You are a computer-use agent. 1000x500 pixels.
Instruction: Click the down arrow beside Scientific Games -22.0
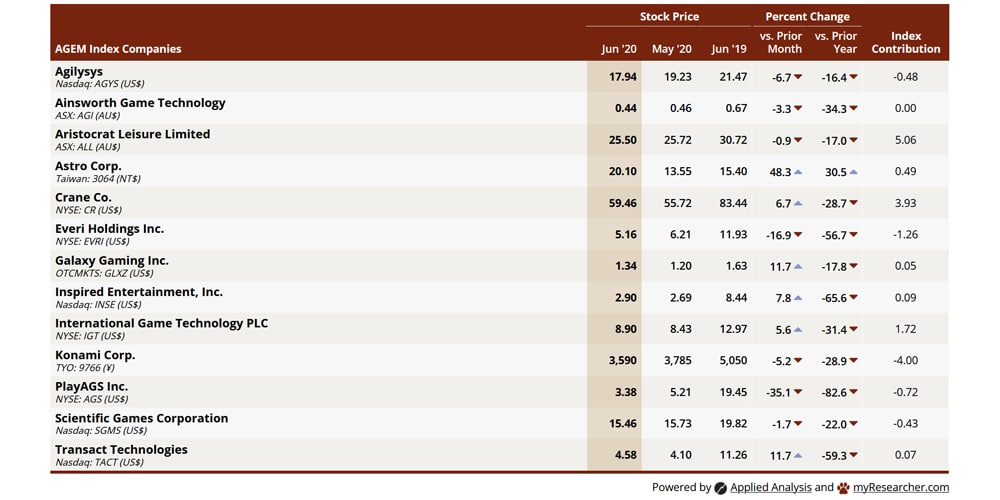click(x=853, y=424)
